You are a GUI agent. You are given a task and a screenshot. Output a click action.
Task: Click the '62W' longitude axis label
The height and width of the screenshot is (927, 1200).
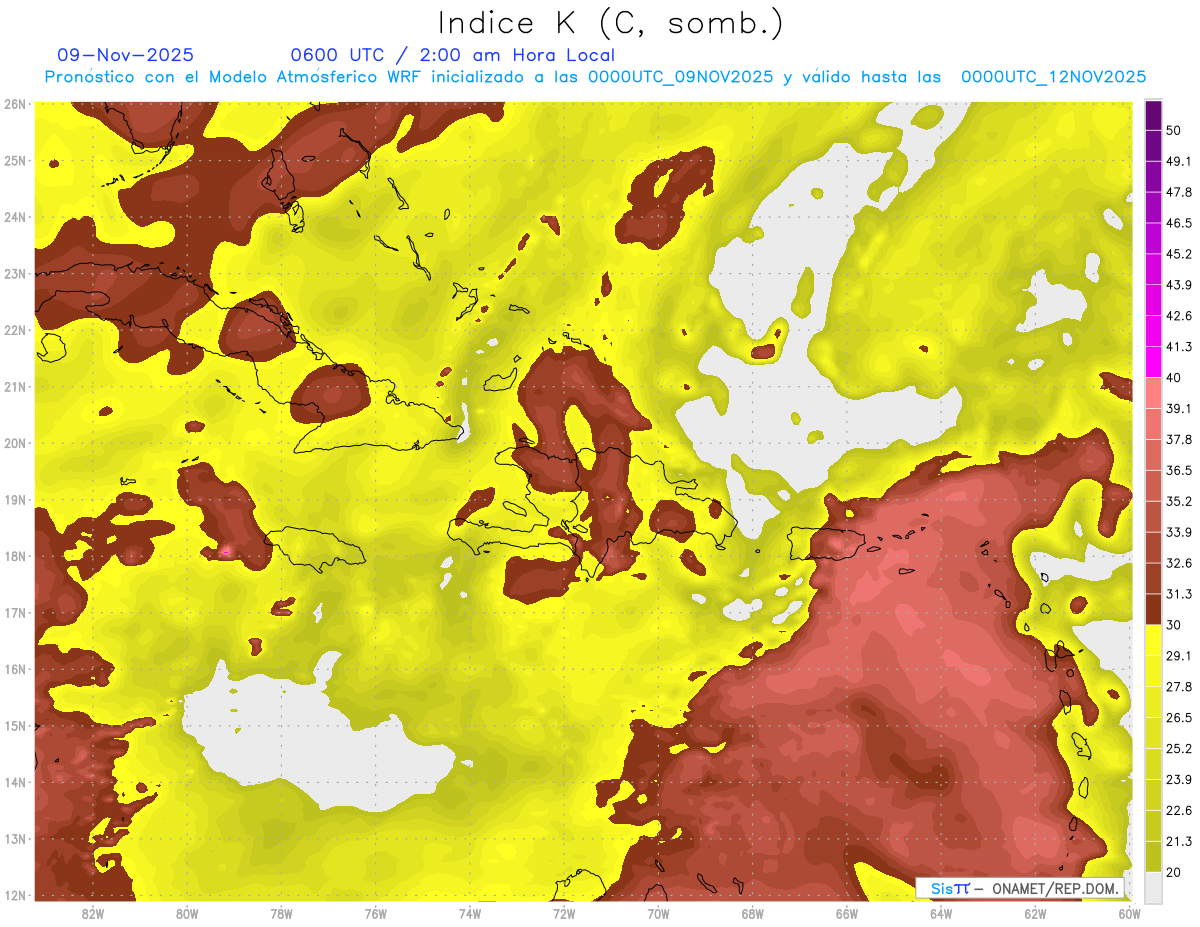pos(1035,913)
